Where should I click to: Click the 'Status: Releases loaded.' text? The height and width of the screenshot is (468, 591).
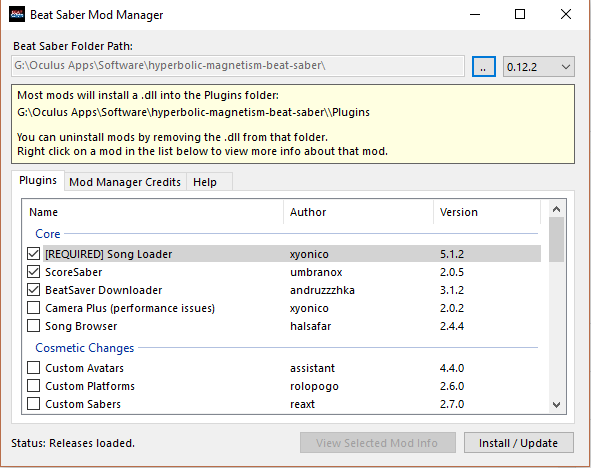point(73,443)
